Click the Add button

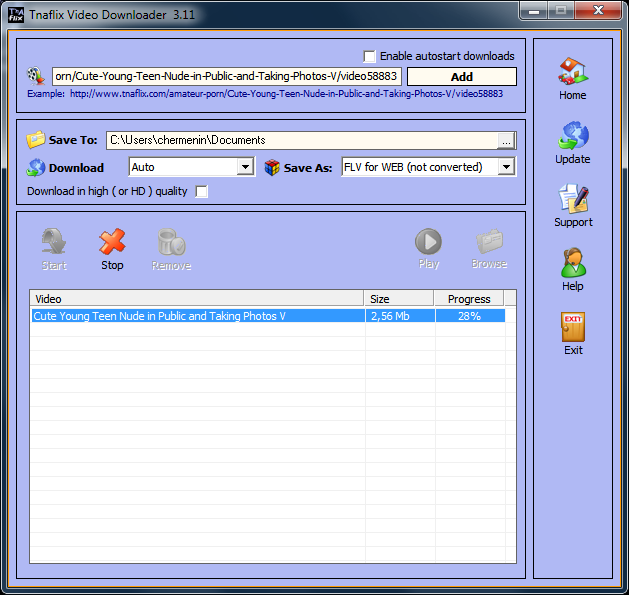tap(462, 77)
